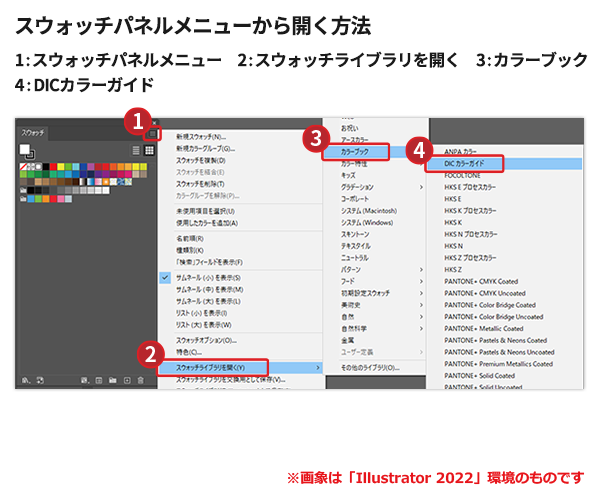Click the New Color Group folder icon
Image resolution: width=600 pixels, height=500 pixels.
(x=112, y=380)
